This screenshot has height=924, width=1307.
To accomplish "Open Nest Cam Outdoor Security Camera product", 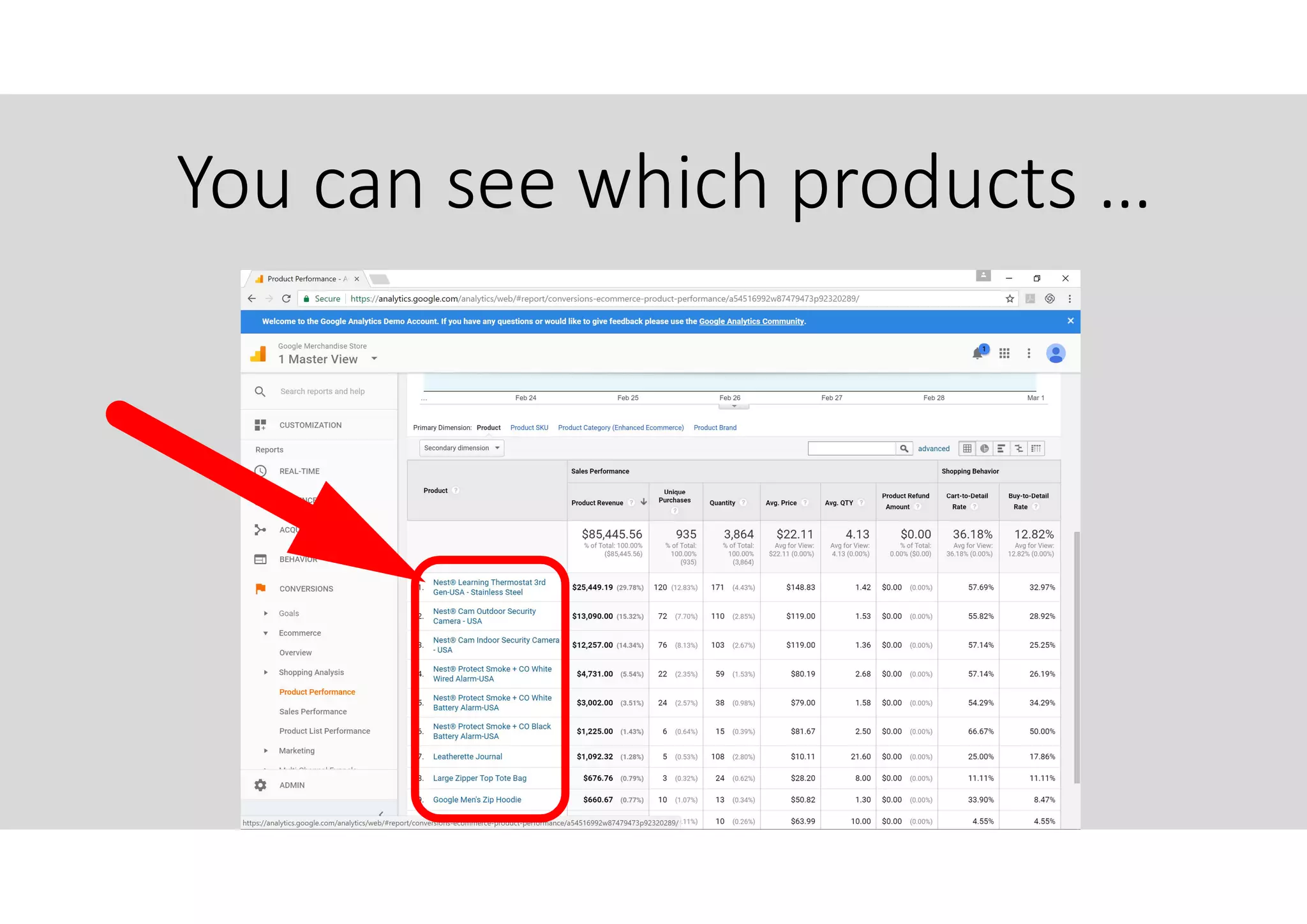I will click(484, 616).
